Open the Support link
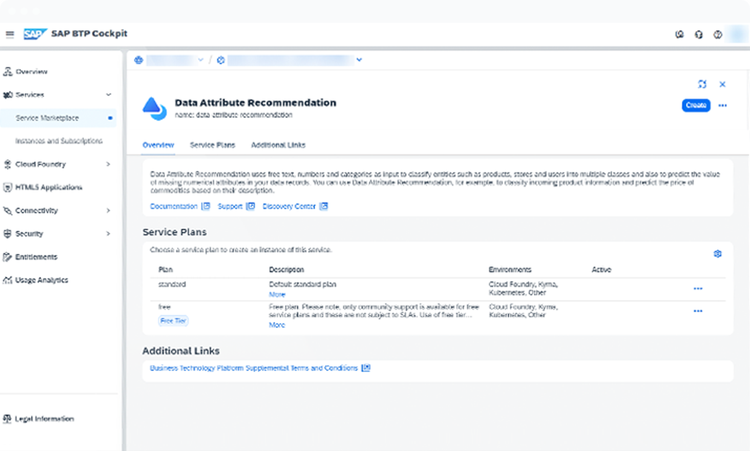The height and width of the screenshot is (451, 750). coord(230,206)
